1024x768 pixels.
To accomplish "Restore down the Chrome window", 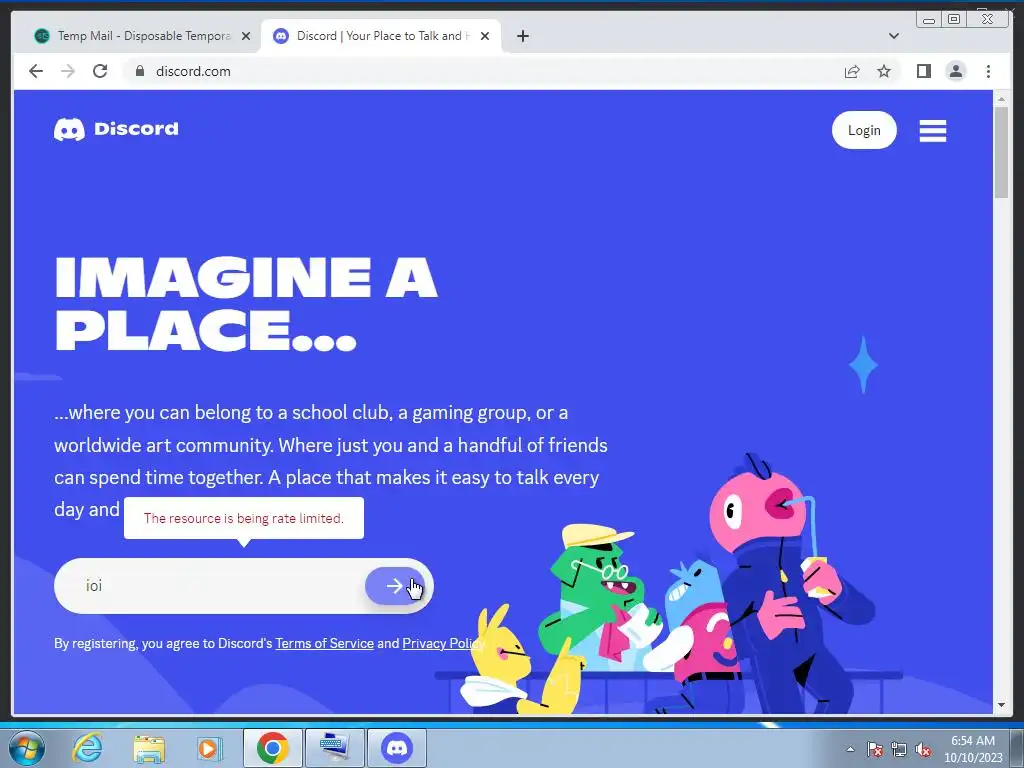I will pos(954,19).
